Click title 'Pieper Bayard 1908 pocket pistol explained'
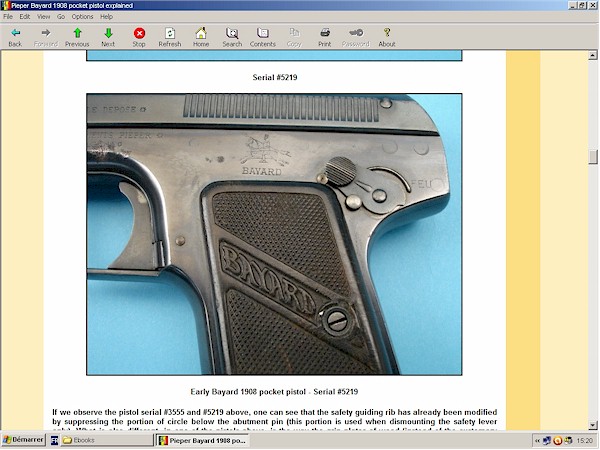The image size is (600, 450). [72, 5]
